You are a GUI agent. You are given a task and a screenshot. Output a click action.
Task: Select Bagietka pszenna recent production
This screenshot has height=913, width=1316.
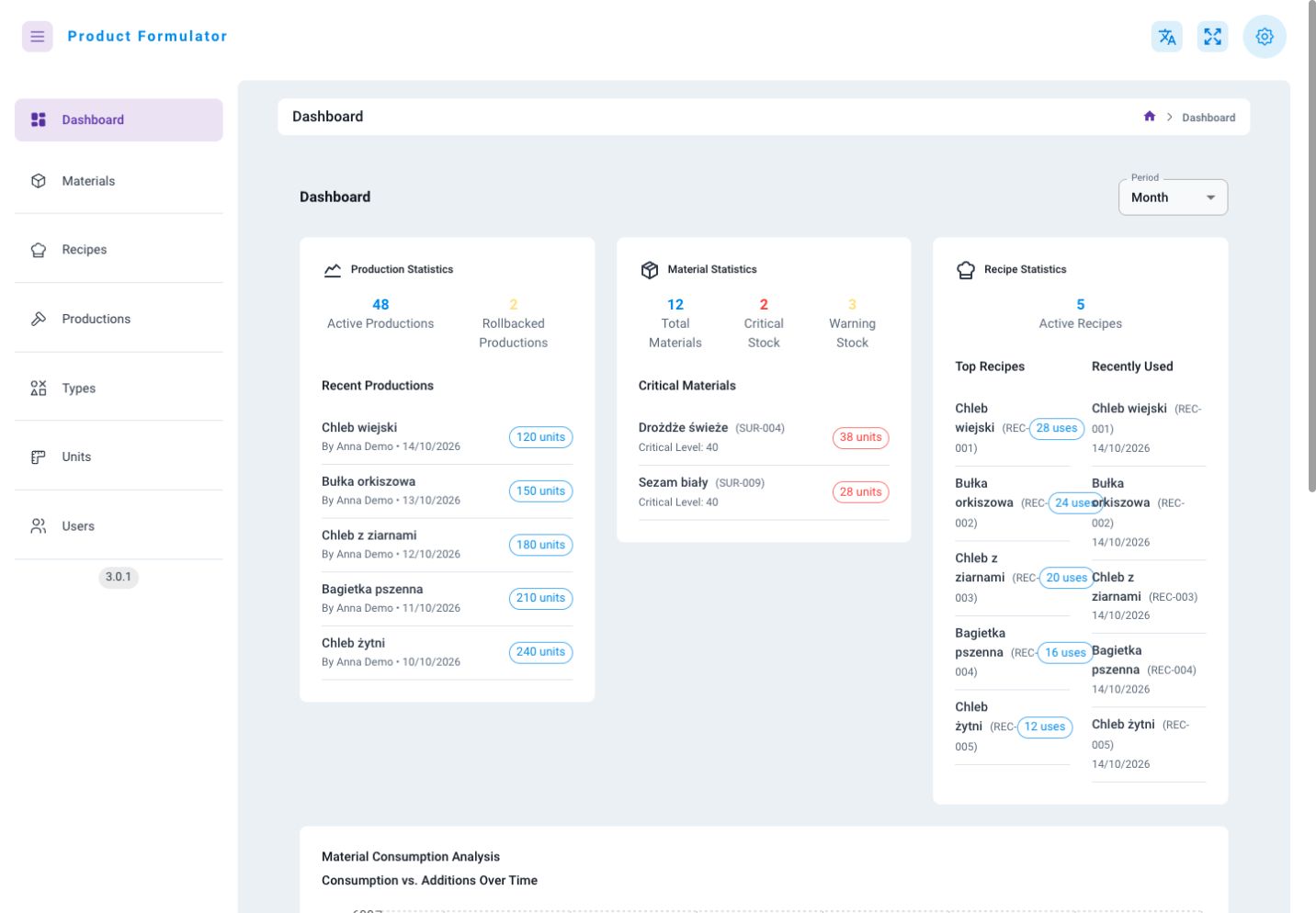click(x=447, y=599)
